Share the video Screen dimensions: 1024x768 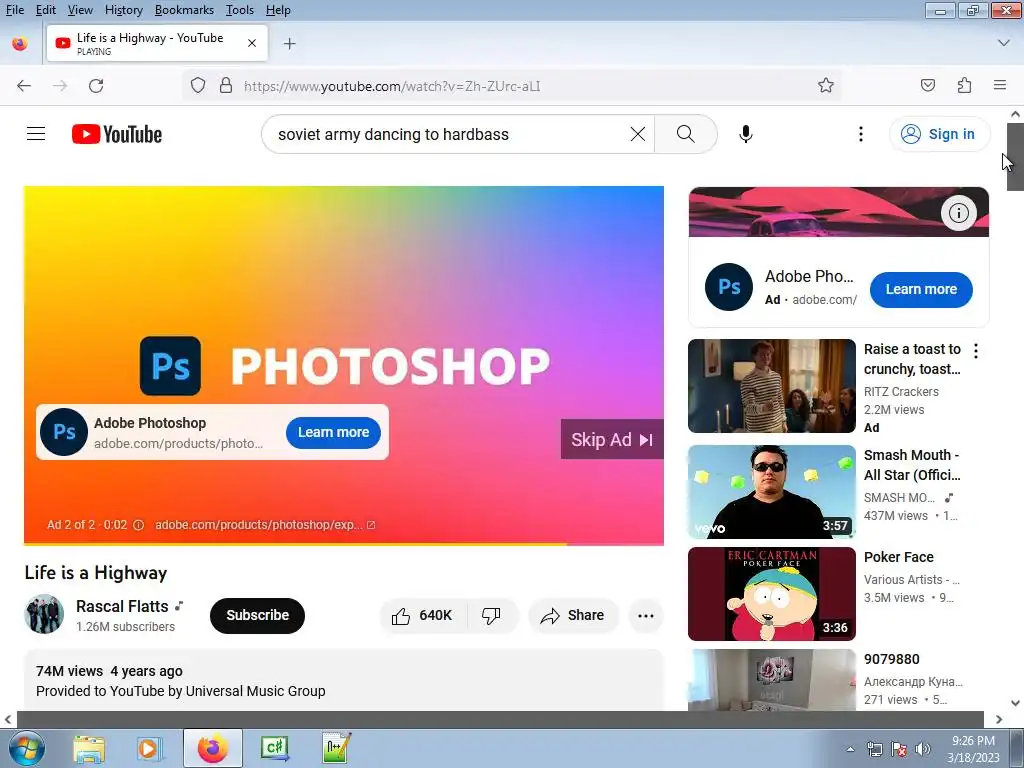[x=573, y=615]
